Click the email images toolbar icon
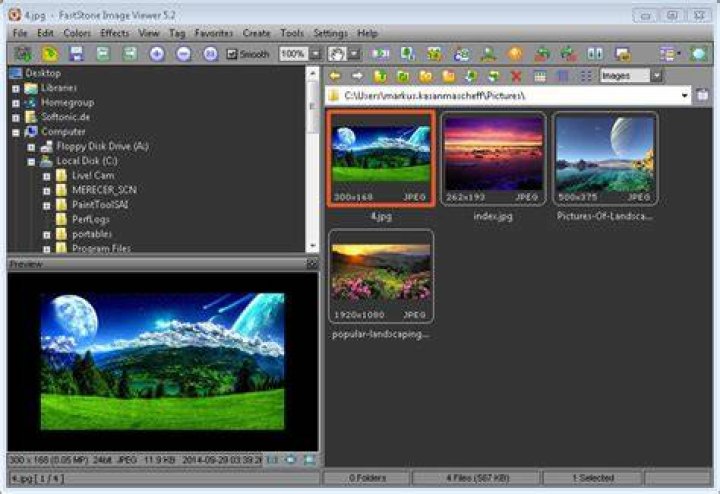 (x=622, y=54)
